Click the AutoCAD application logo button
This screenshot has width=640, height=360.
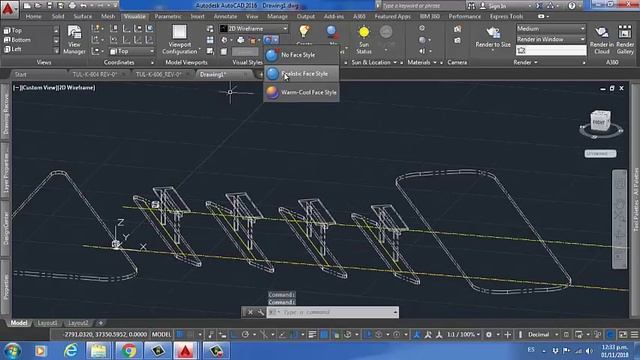tap(9, 9)
